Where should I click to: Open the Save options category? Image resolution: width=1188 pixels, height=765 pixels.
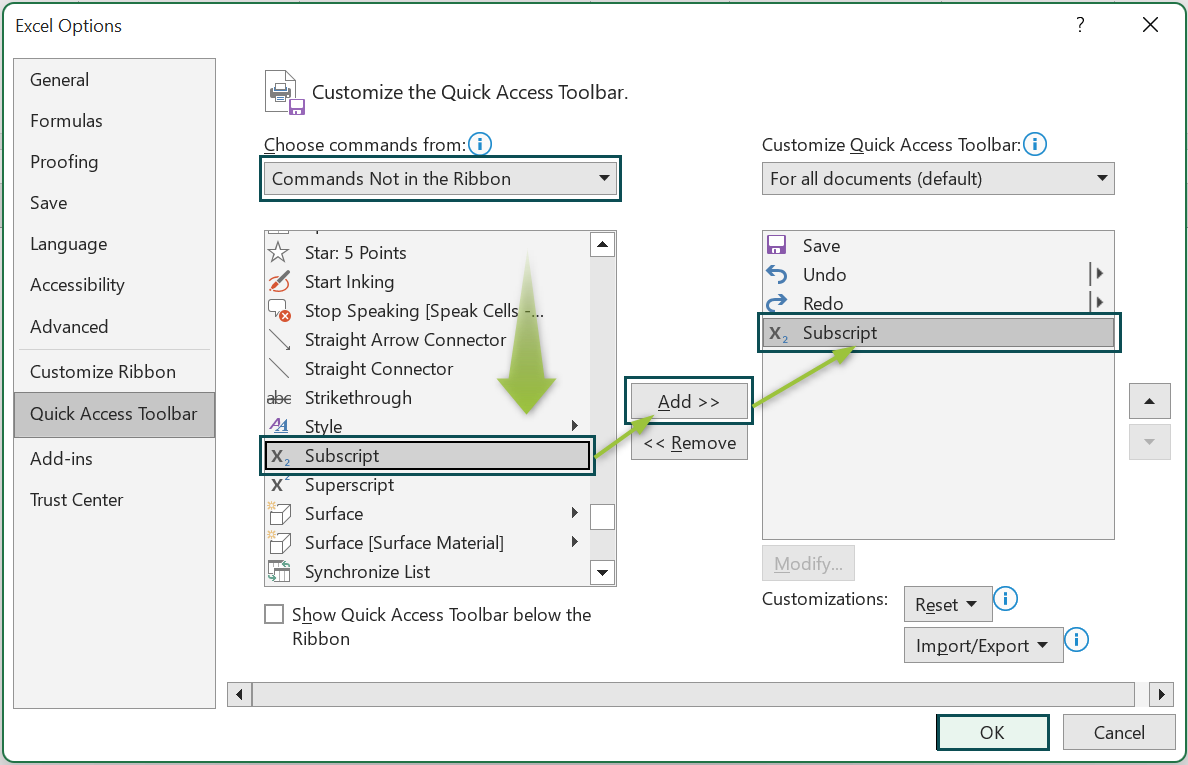[114, 203]
